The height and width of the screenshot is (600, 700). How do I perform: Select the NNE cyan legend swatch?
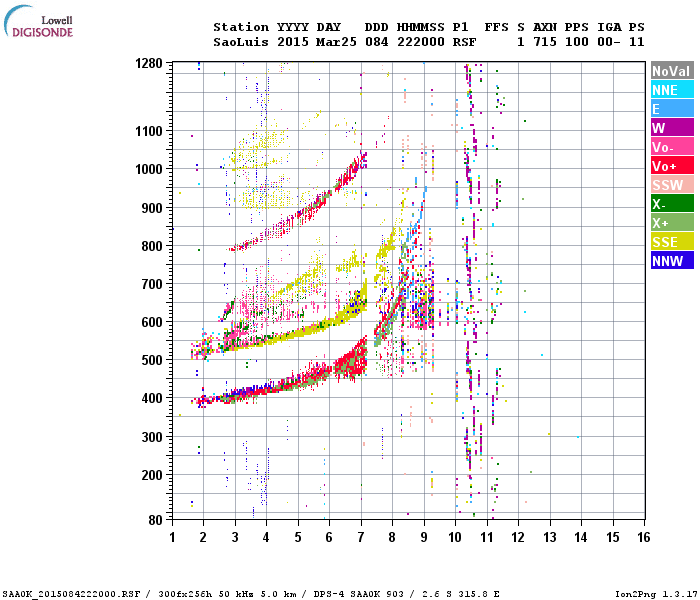672,90
